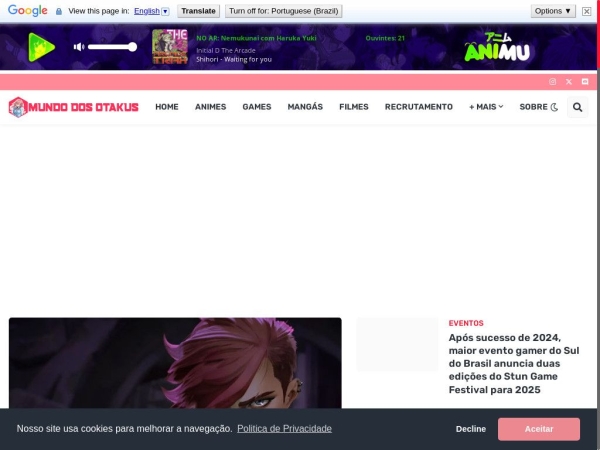Open the MANGÁS menu item
600x450 pixels.
(x=305, y=107)
